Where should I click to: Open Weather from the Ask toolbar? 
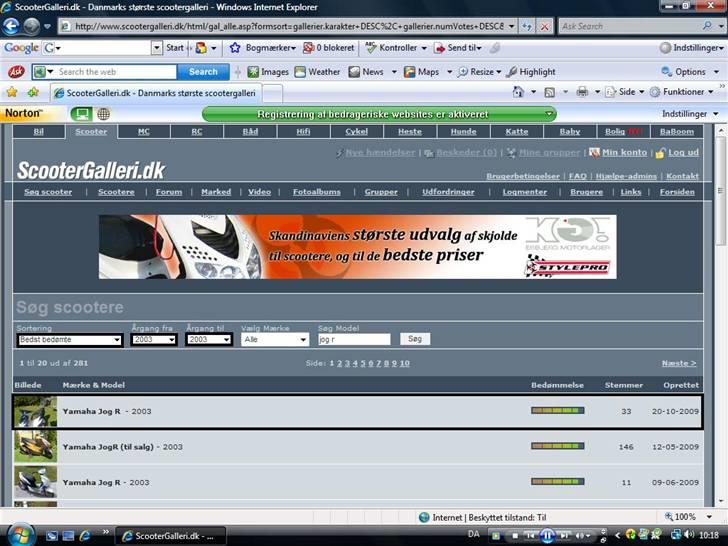tap(317, 72)
